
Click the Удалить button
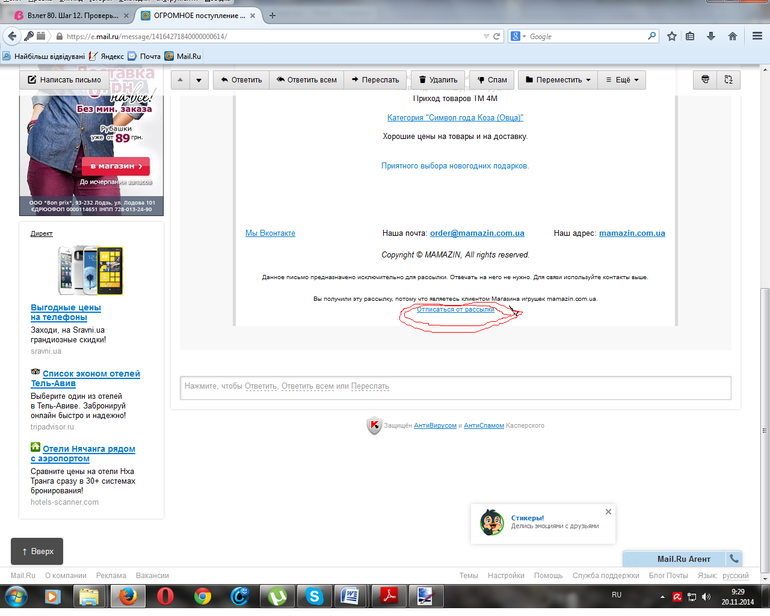pyautogui.click(x=436, y=80)
